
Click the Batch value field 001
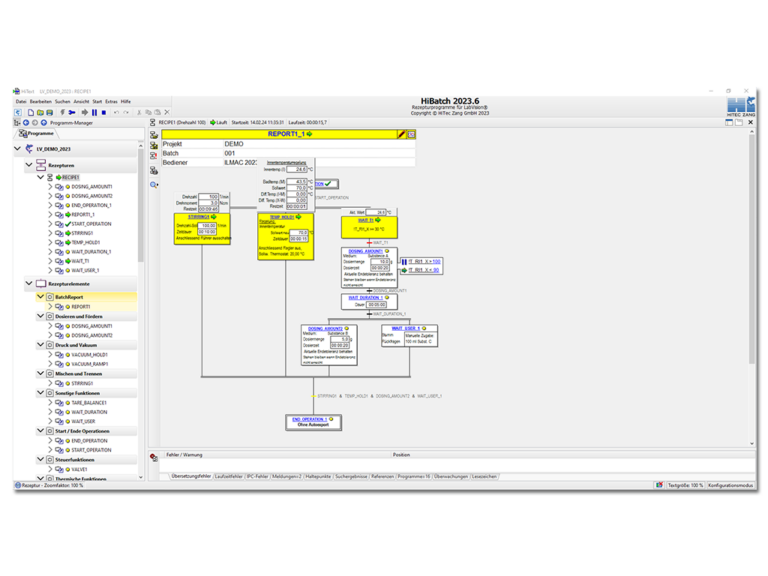[319, 153]
